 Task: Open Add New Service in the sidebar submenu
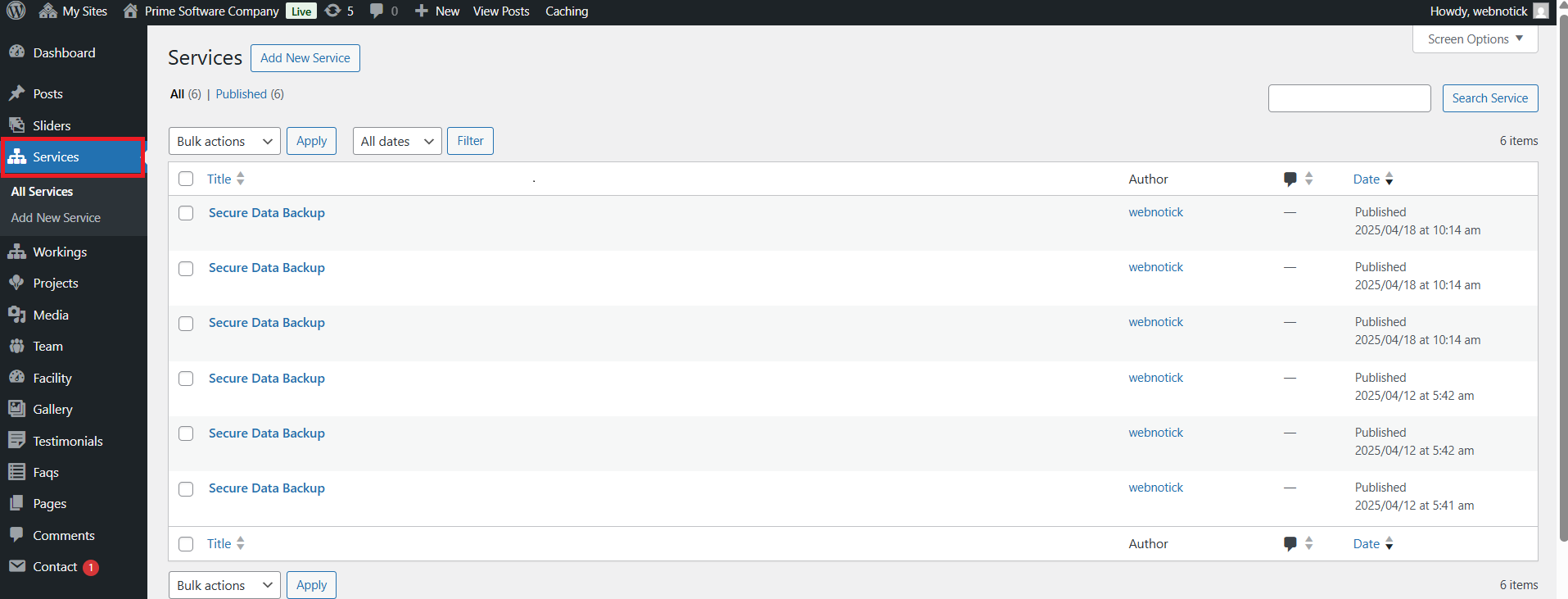click(56, 218)
